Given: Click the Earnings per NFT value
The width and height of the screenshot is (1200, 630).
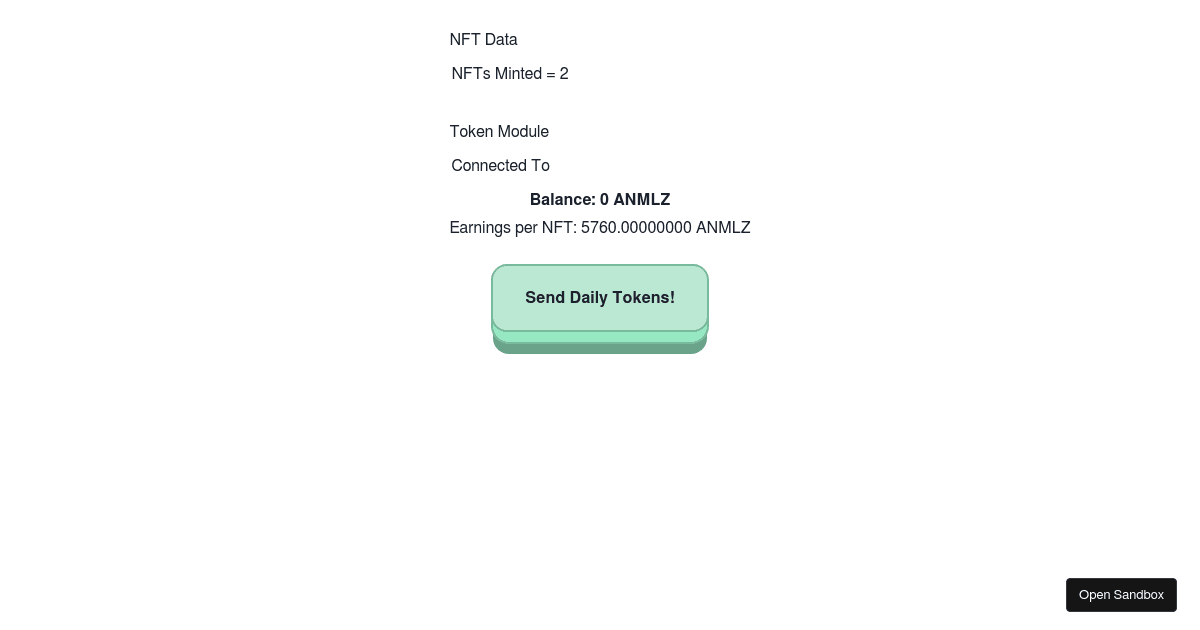Looking at the screenshot, I should pos(600,228).
